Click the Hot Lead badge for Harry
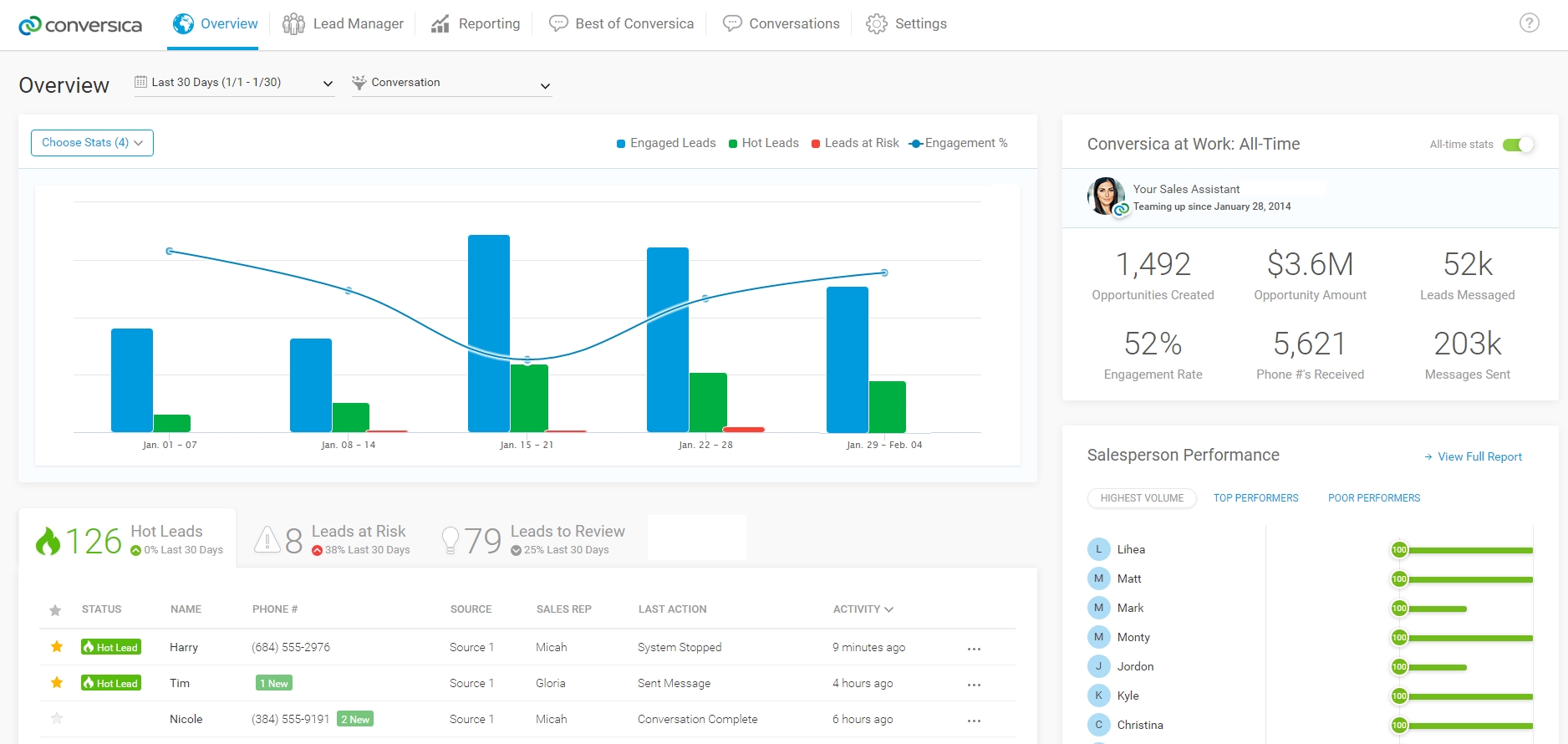This screenshot has width=1568, height=744. pyautogui.click(x=111, y=647)
